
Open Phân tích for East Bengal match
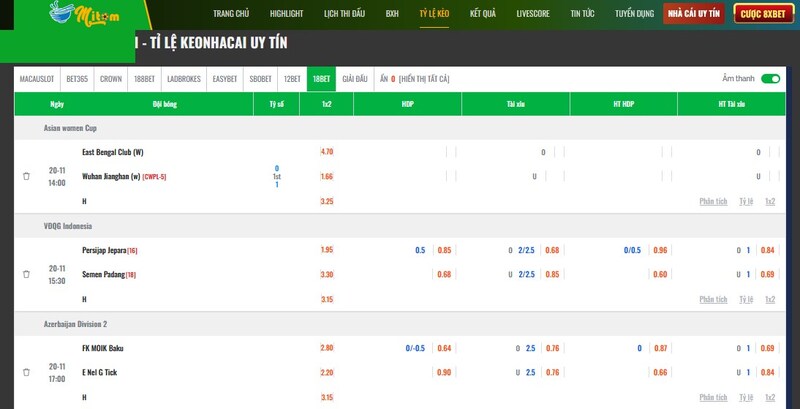[x=713, y=201]
